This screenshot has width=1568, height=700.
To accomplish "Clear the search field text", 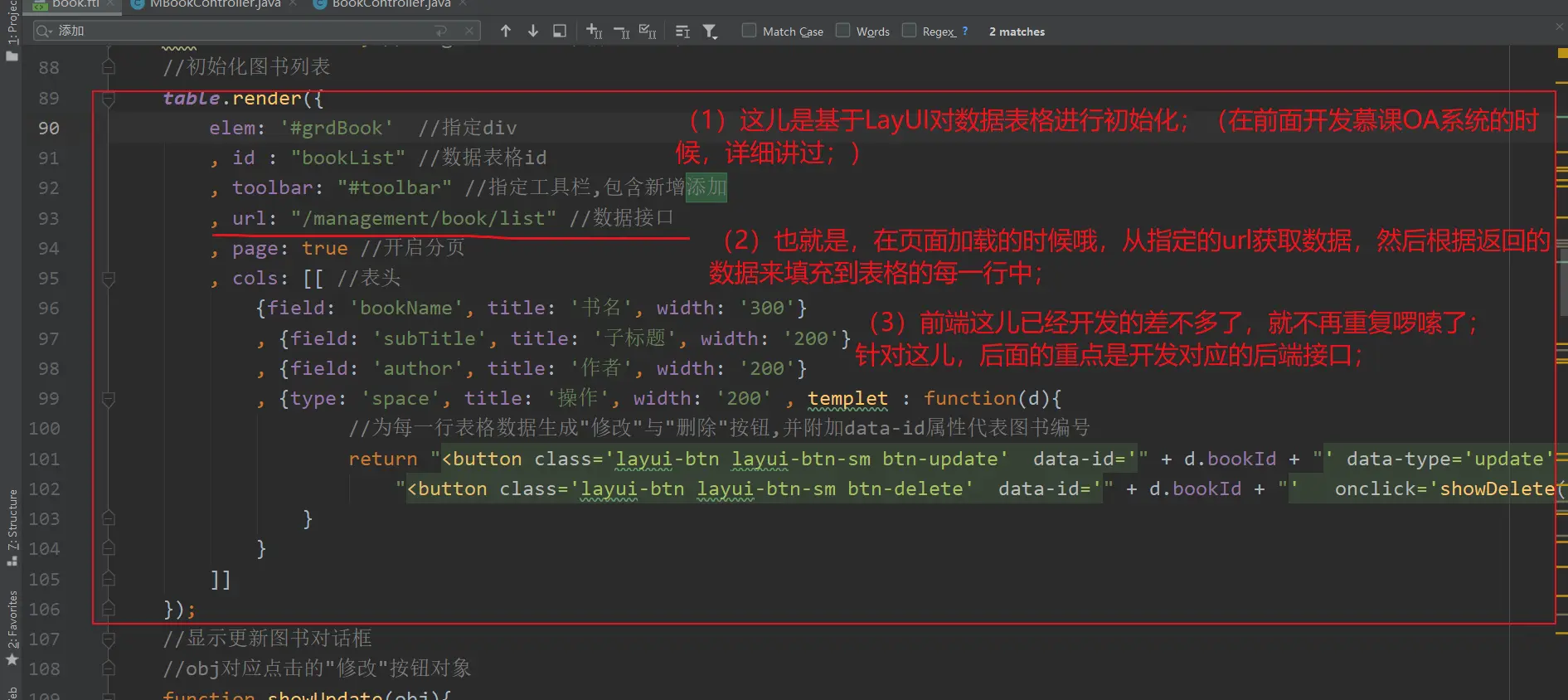I will (x=469, y=31).
